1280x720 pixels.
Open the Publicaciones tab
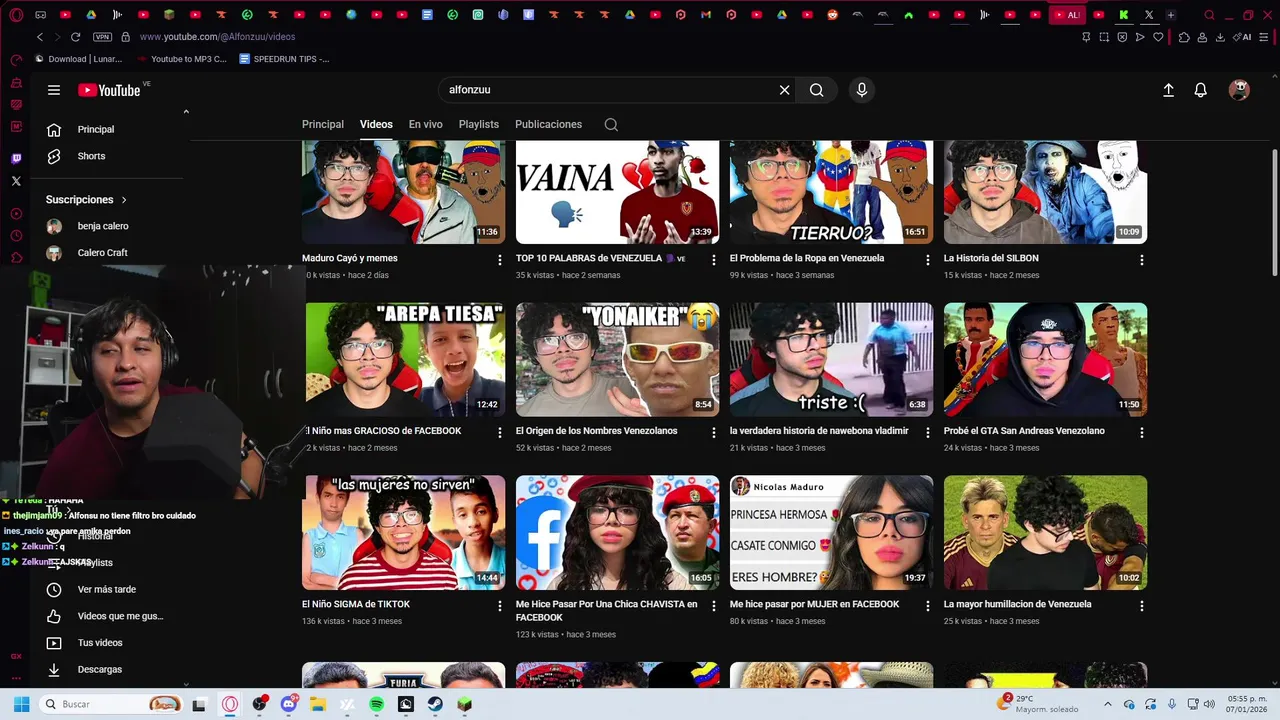tap(548, 125)
